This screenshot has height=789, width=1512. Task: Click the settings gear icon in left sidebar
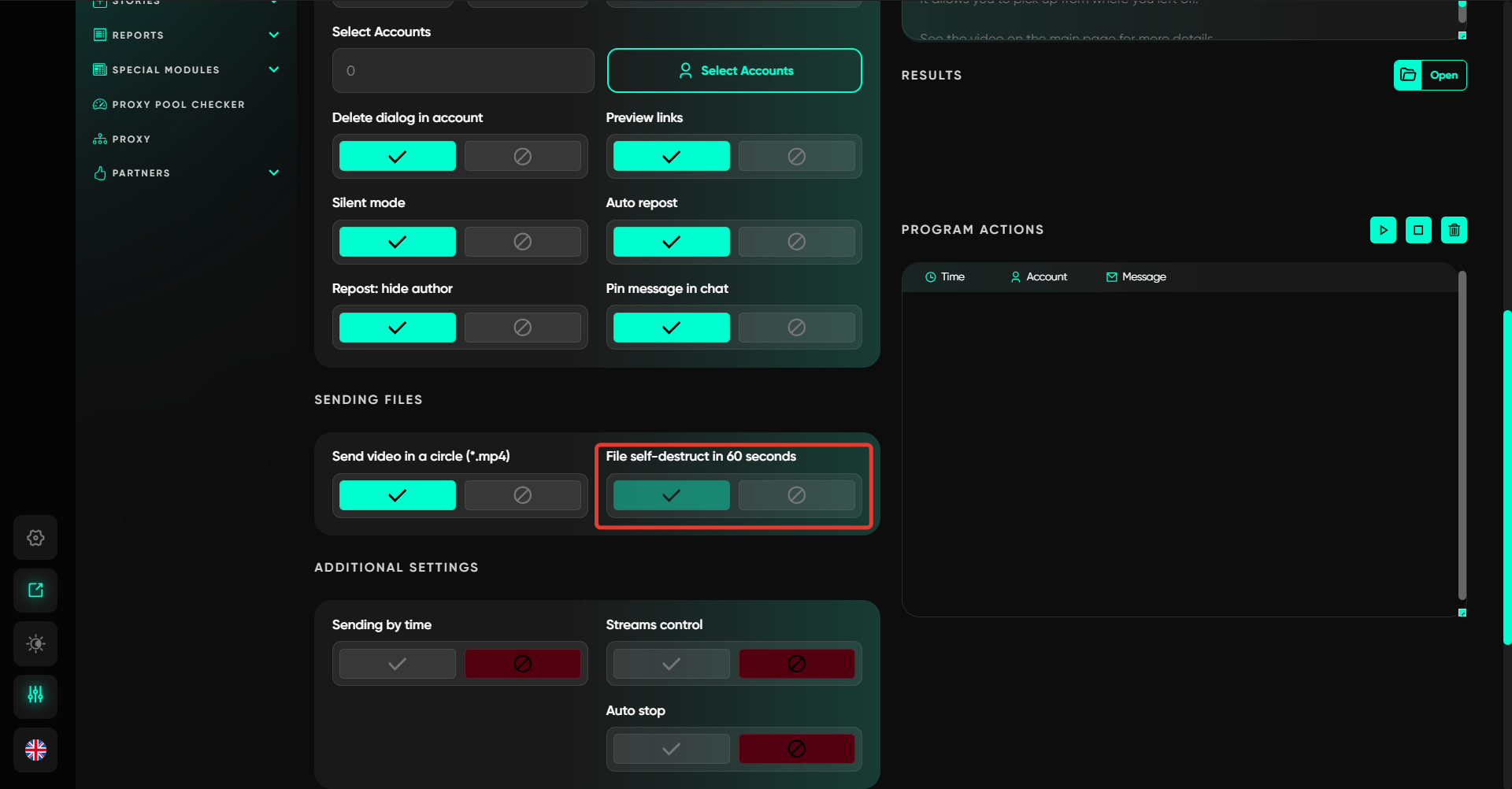pyautogui.click(x=35, y=538)
